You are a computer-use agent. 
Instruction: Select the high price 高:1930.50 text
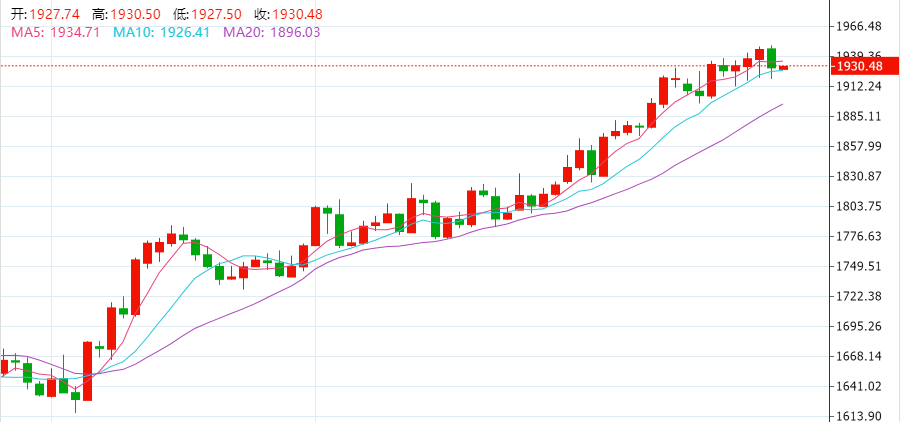pos(127,14)
